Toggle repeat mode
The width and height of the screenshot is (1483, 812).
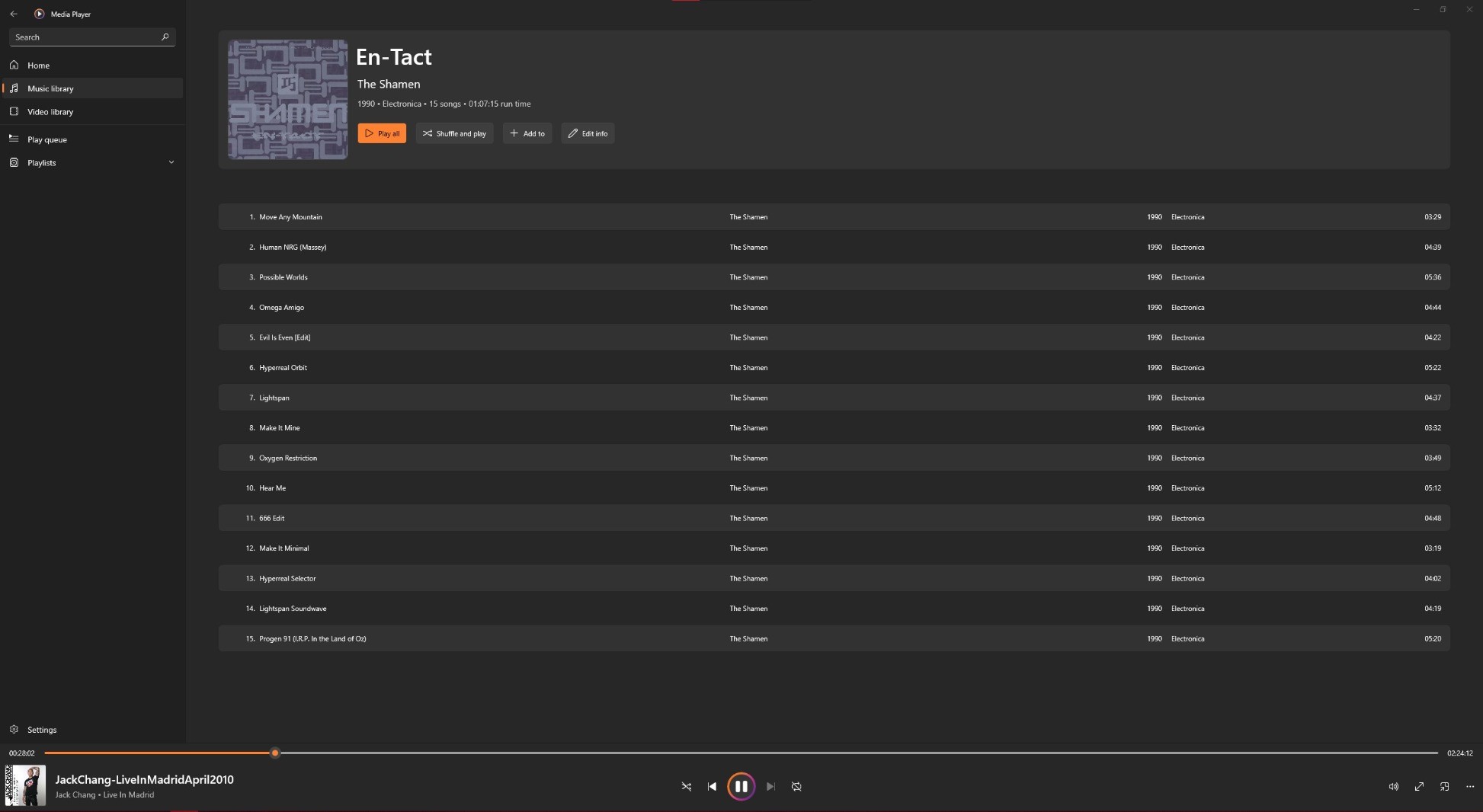796,786
